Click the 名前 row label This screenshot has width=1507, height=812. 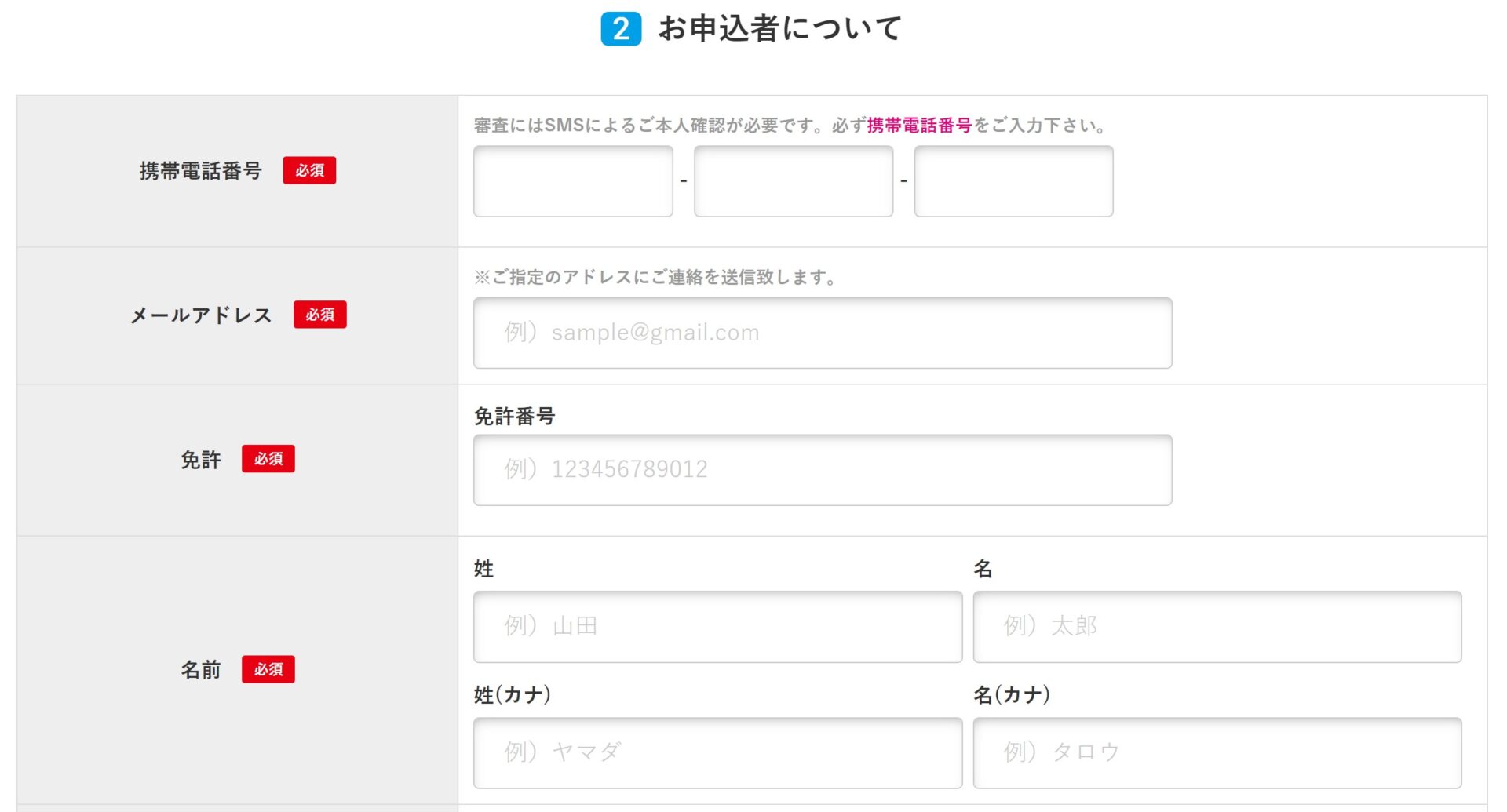201,670
